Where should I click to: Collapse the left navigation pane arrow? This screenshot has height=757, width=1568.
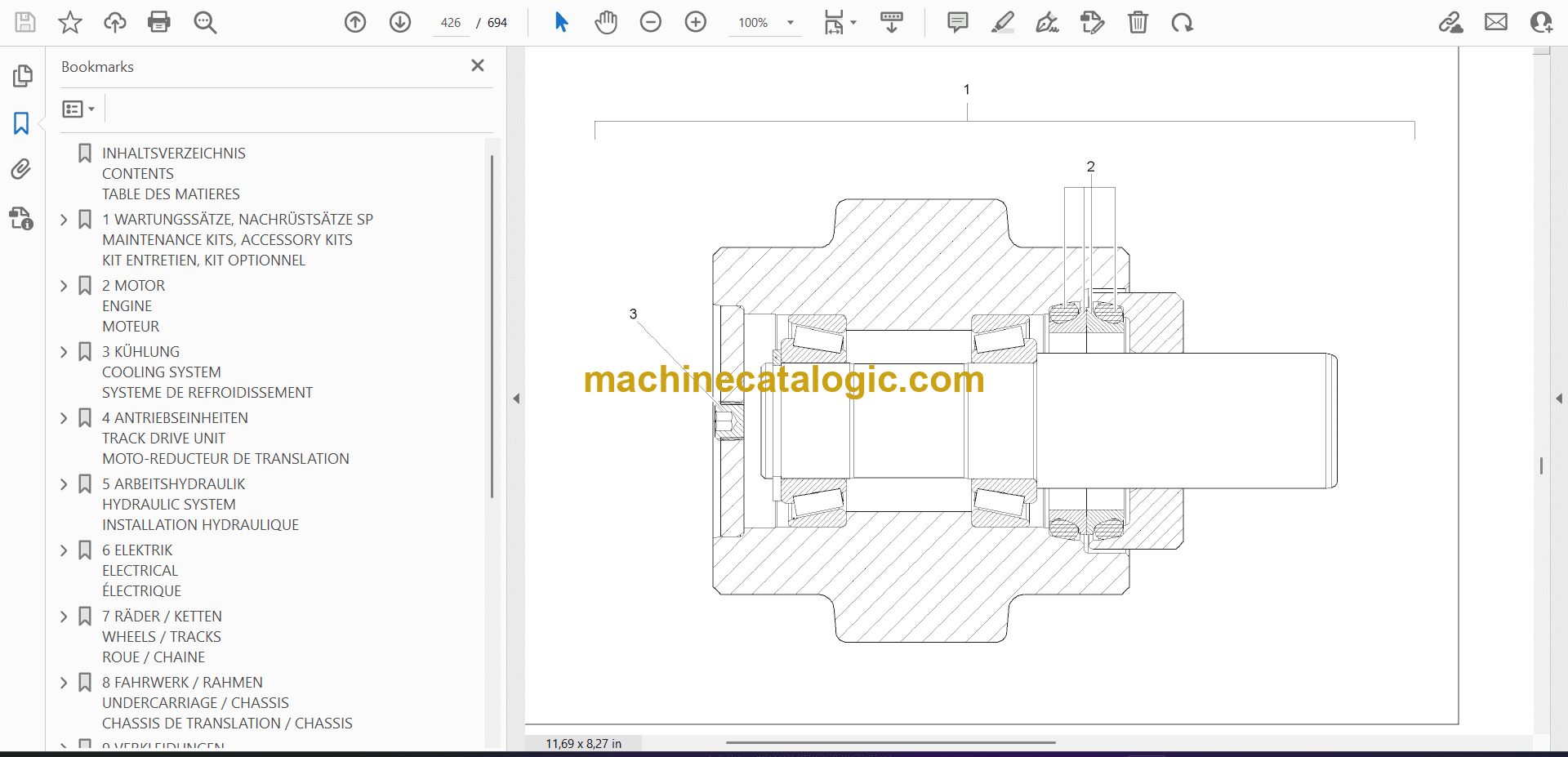click(516, 399)
